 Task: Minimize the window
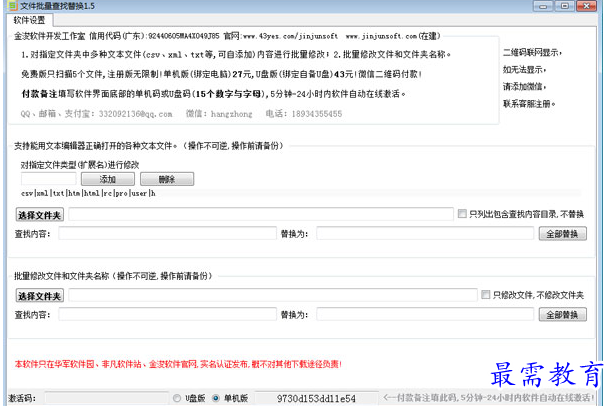tap(543, 6)
